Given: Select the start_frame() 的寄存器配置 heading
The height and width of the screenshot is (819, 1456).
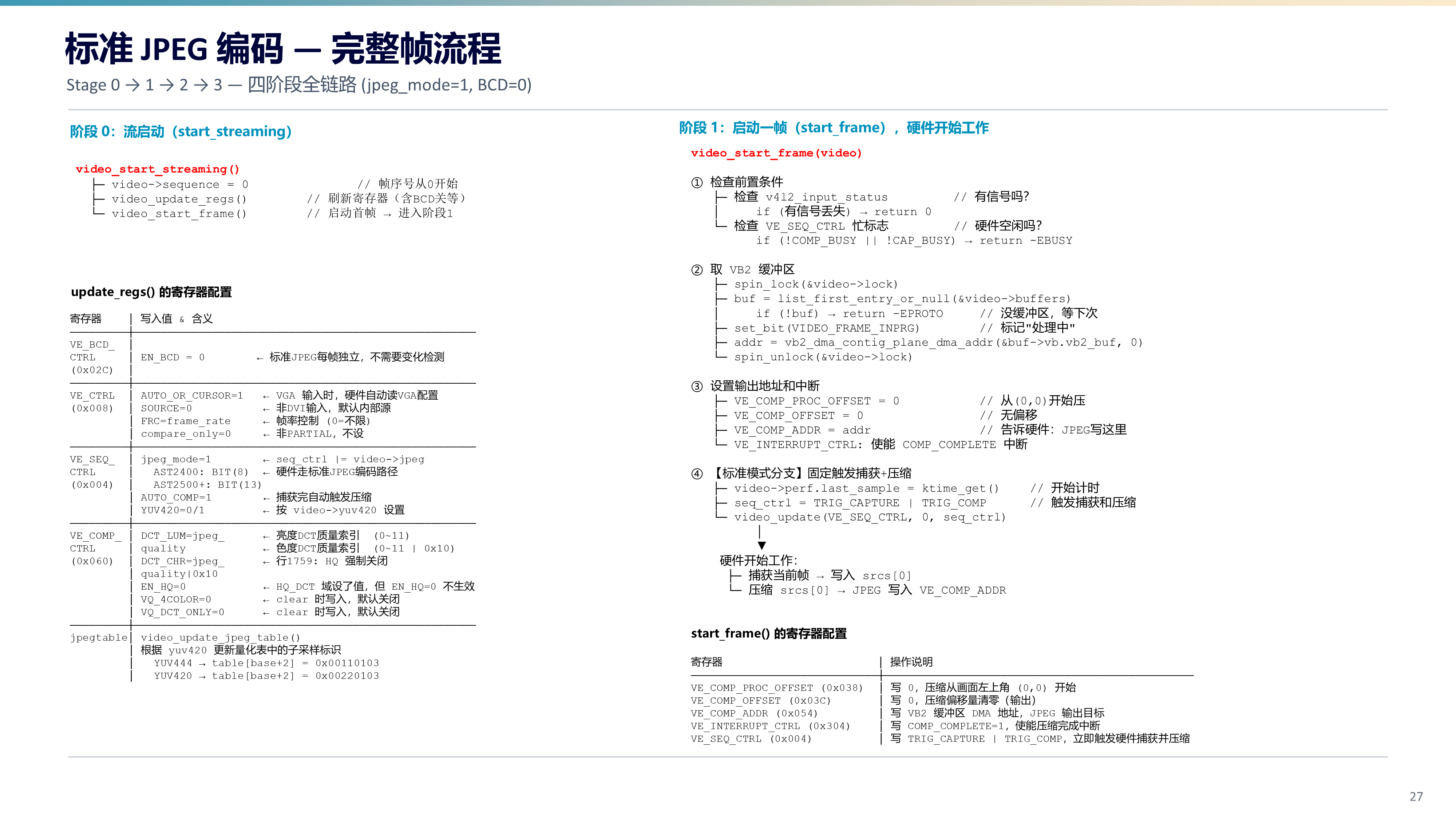Looking at the screenshot, I should 769,634.
